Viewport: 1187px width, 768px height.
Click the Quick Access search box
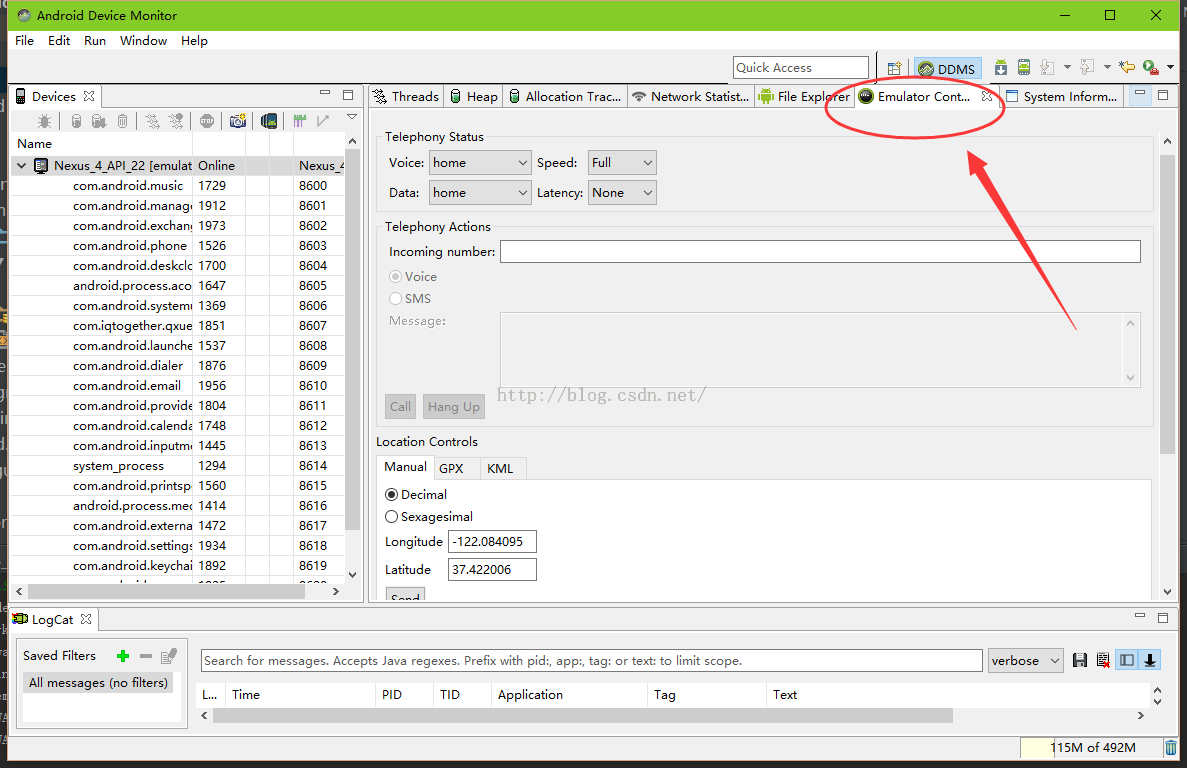point(801,68)
